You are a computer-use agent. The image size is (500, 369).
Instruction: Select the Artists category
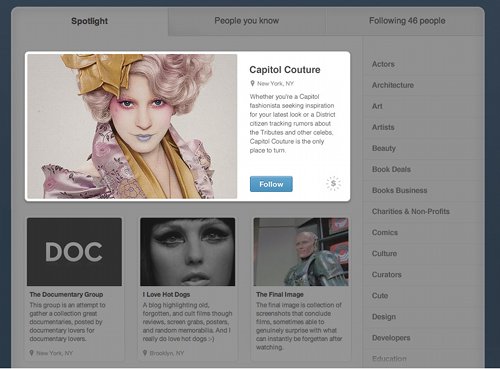[423, 127]
